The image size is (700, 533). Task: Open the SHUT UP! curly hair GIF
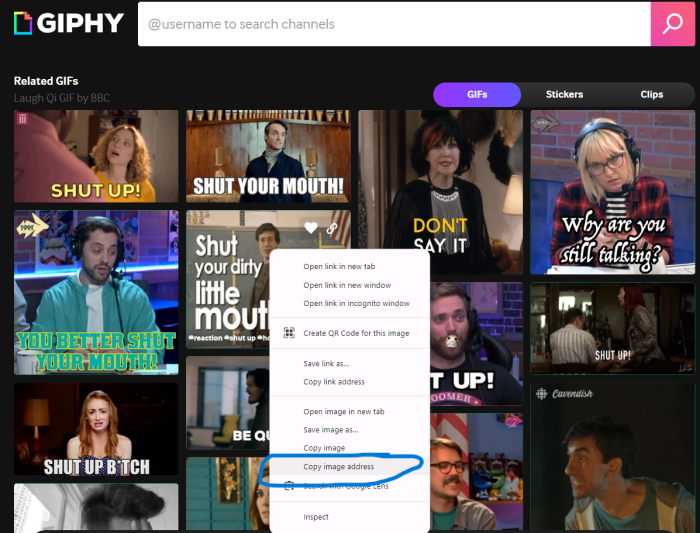pyautogui.click(x=96, y=156)
